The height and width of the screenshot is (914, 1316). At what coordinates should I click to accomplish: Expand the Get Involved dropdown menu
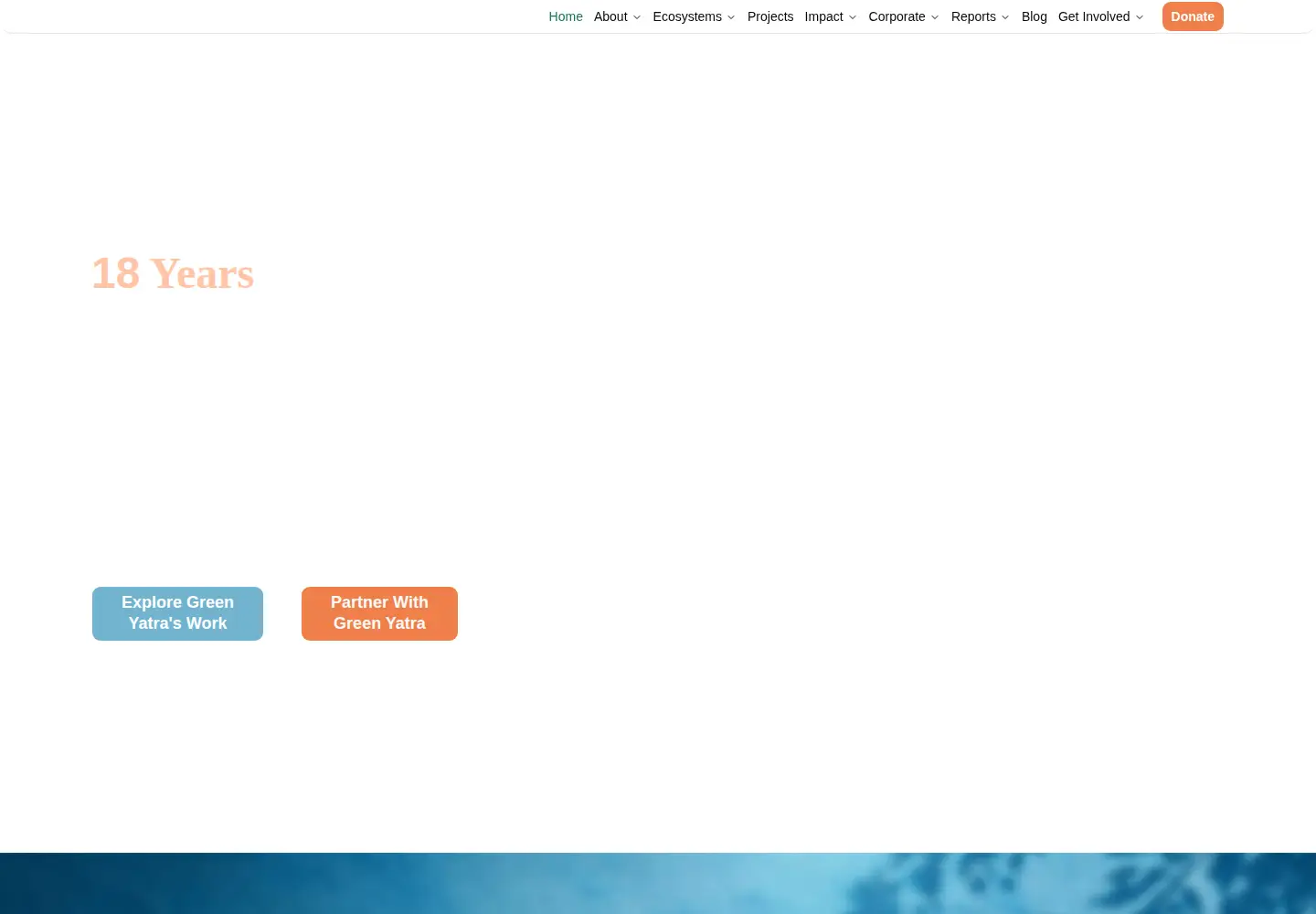point(1100,16)
